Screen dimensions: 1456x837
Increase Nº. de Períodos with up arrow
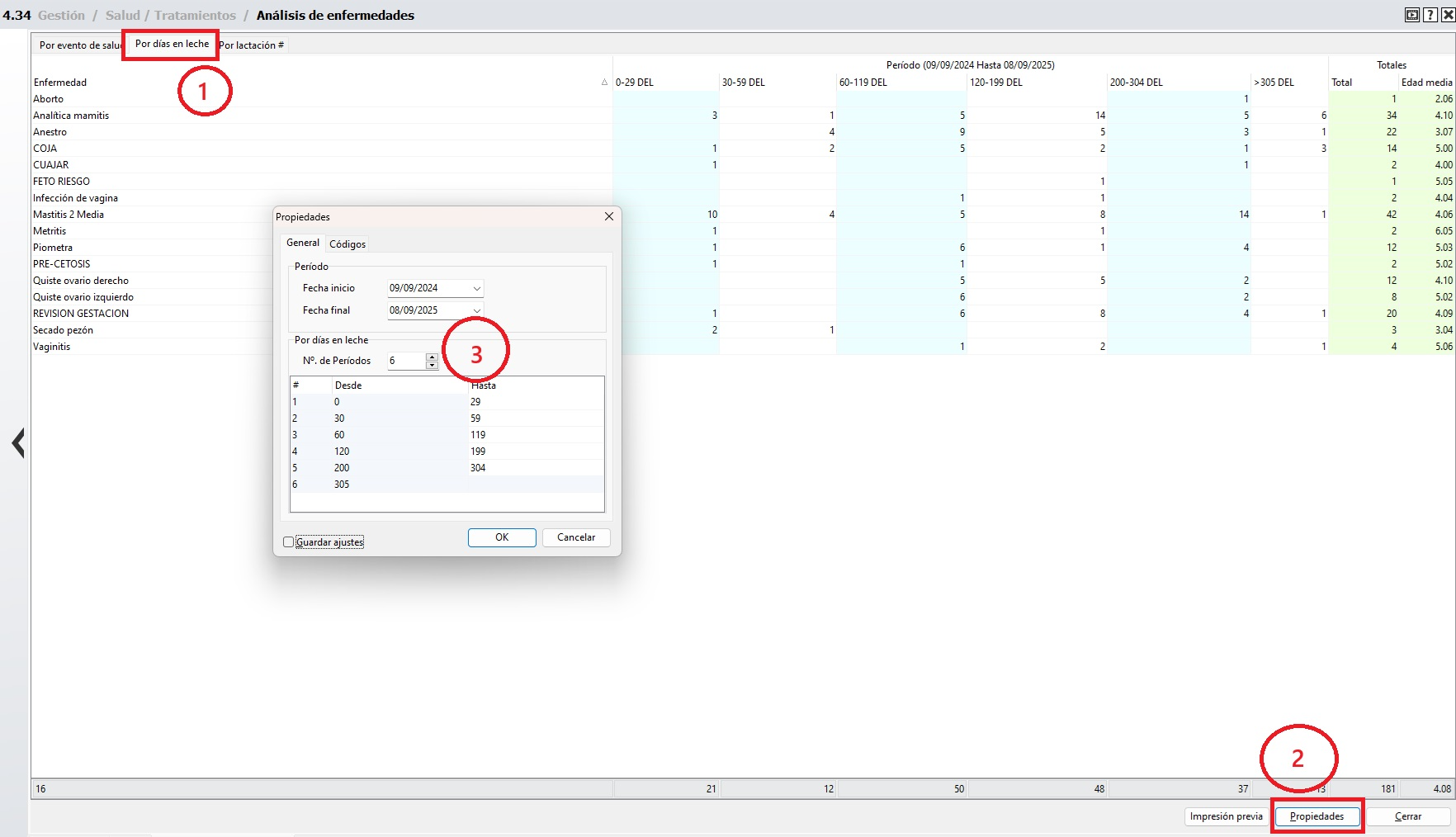point(432,357)
